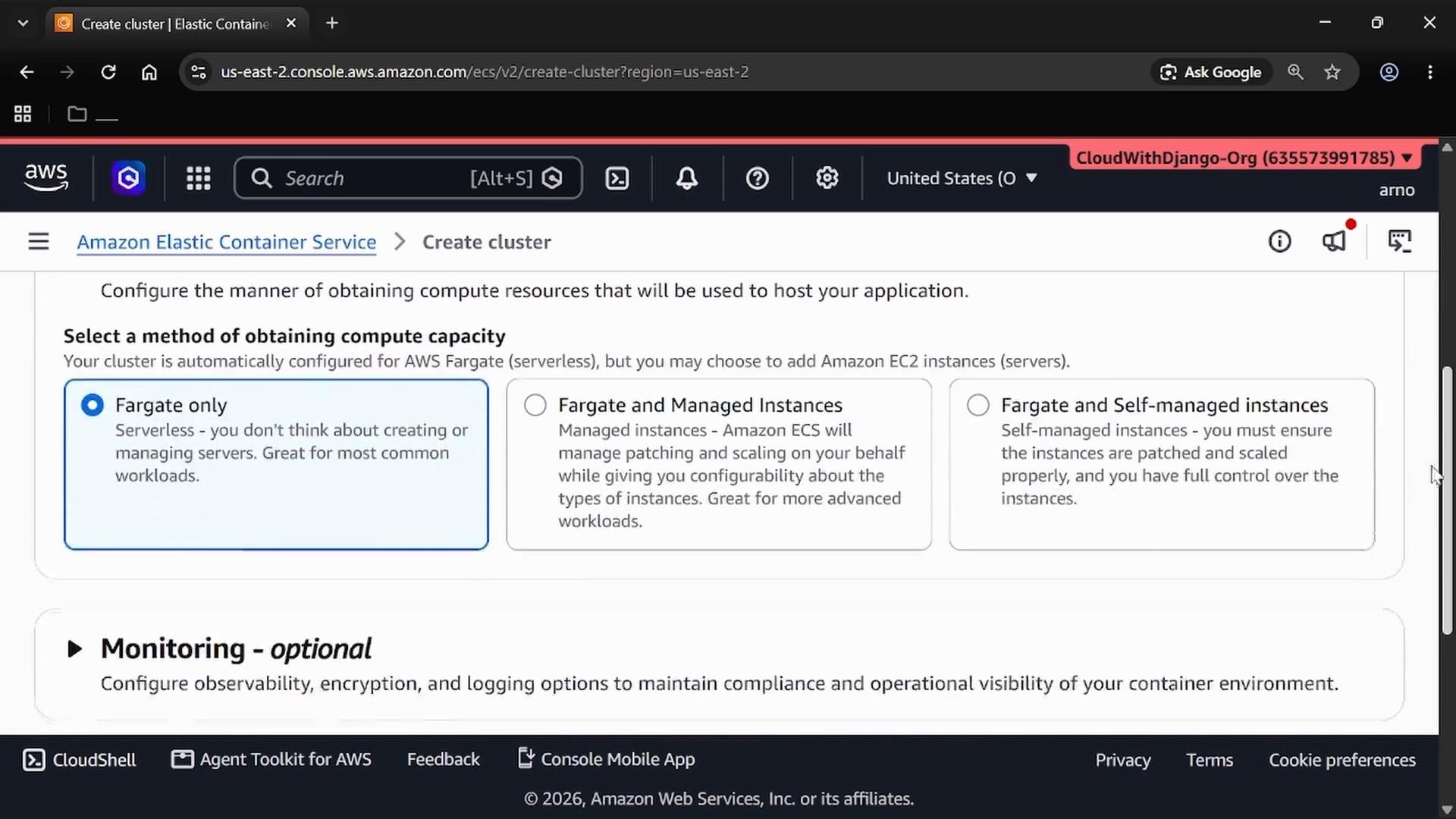This screenshot has width=1456, height=819.
Task: Open the tutorials panel icon
Action: pos(1400,242)
